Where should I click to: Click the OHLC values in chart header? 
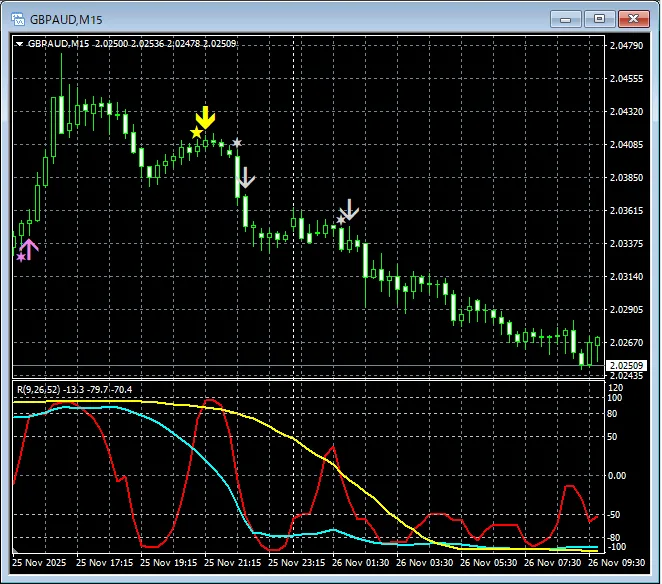pyautogui.click(x=165, y=43)
